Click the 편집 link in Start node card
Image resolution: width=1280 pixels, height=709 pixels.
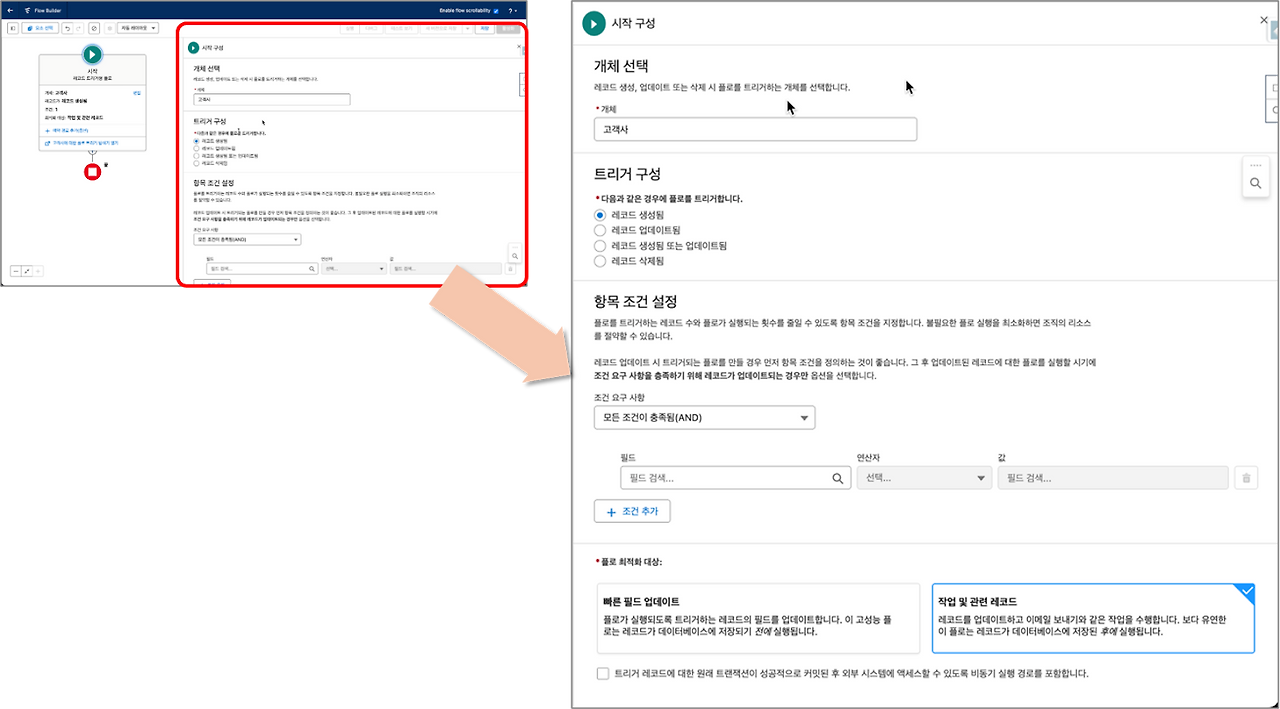point(137,92)
